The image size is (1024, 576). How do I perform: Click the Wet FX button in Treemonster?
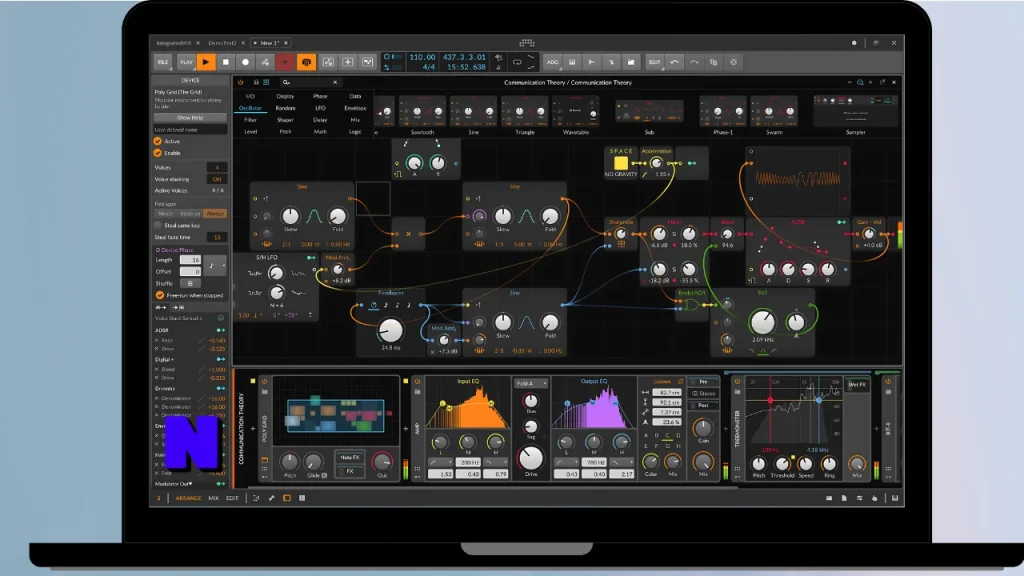857,385
